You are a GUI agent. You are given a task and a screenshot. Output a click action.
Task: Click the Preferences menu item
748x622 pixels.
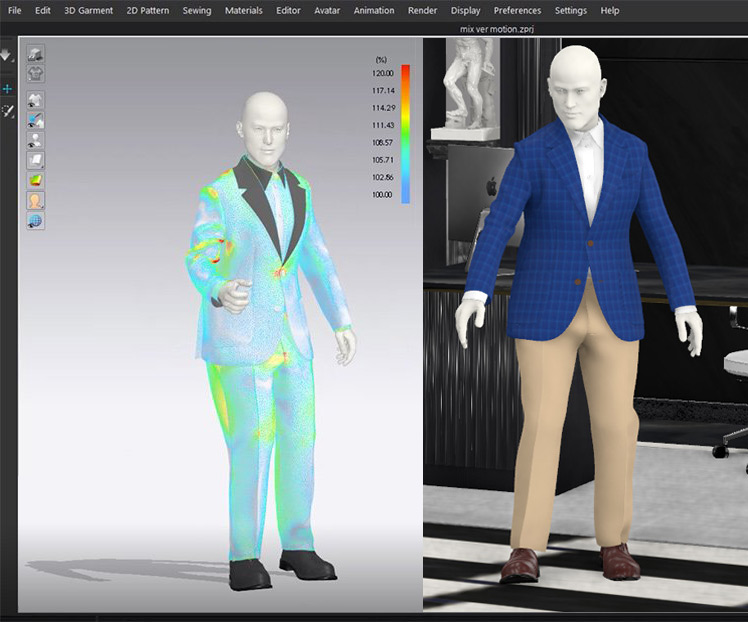tap(517, 10)
